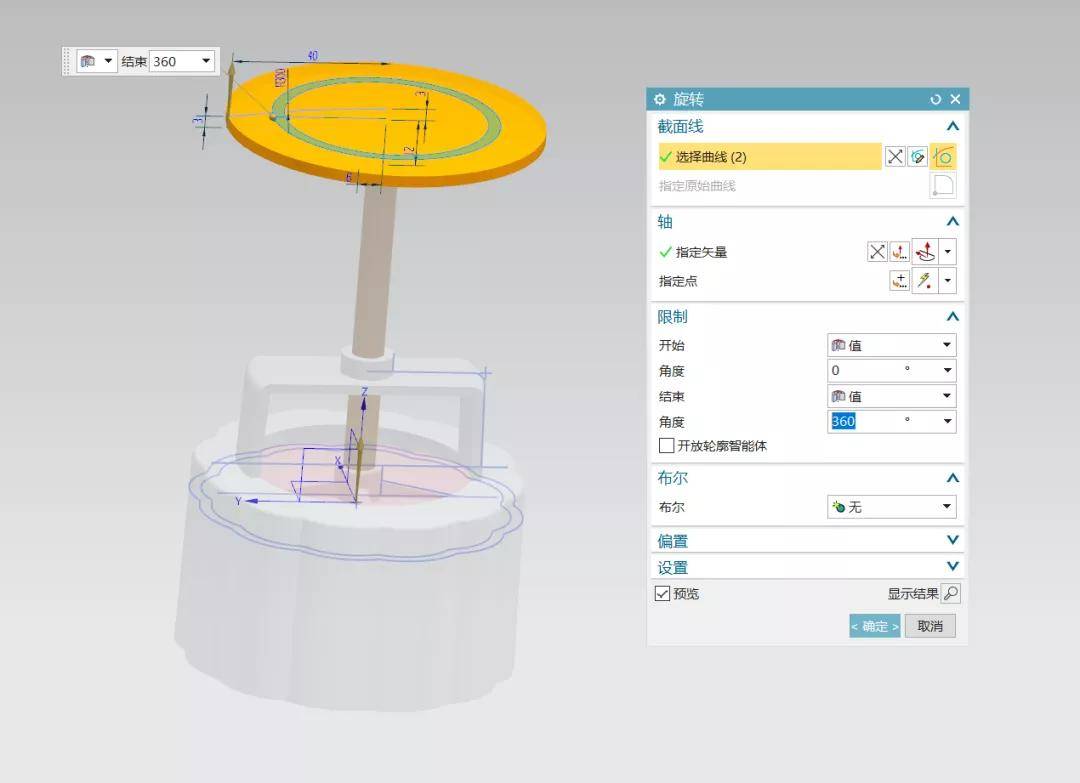Open the arrow menu of the dialog's 360 angle field

(x=948, y=421)
